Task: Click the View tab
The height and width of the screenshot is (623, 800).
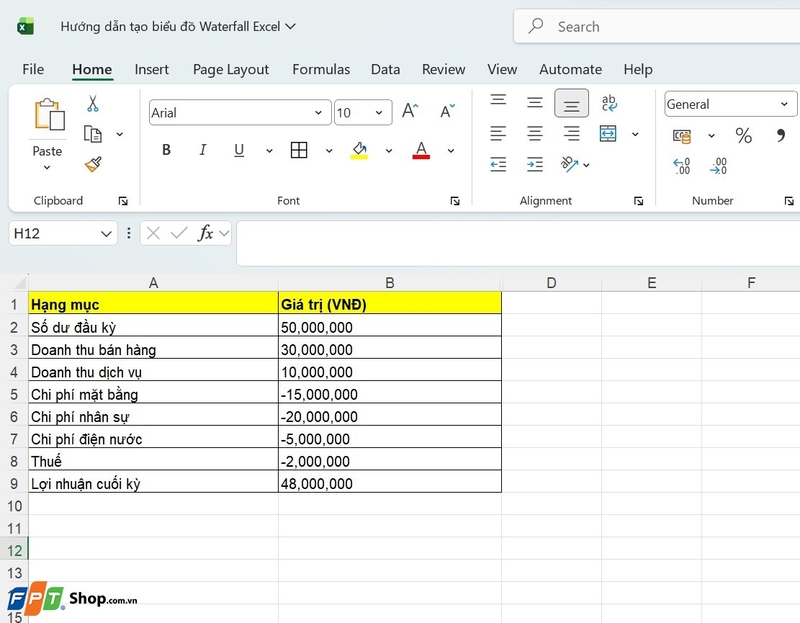Action: click(502, 69)
